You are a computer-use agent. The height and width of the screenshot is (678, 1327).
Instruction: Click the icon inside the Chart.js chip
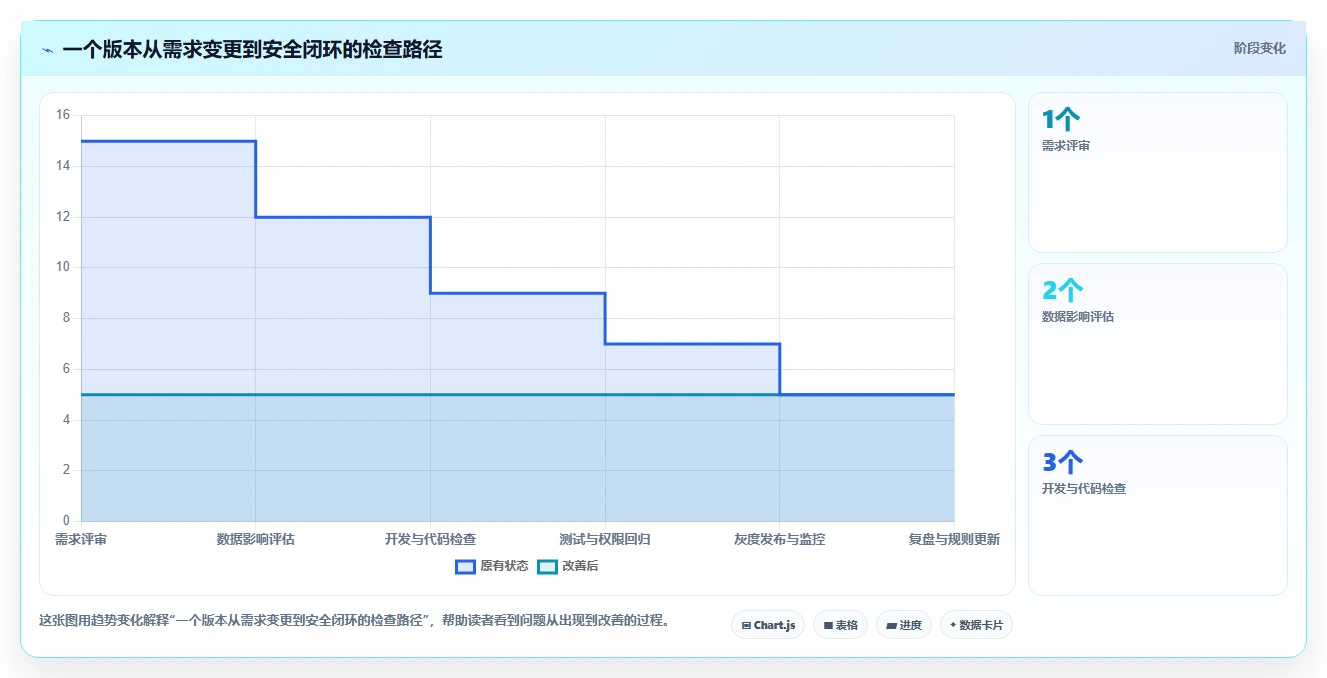746,626
